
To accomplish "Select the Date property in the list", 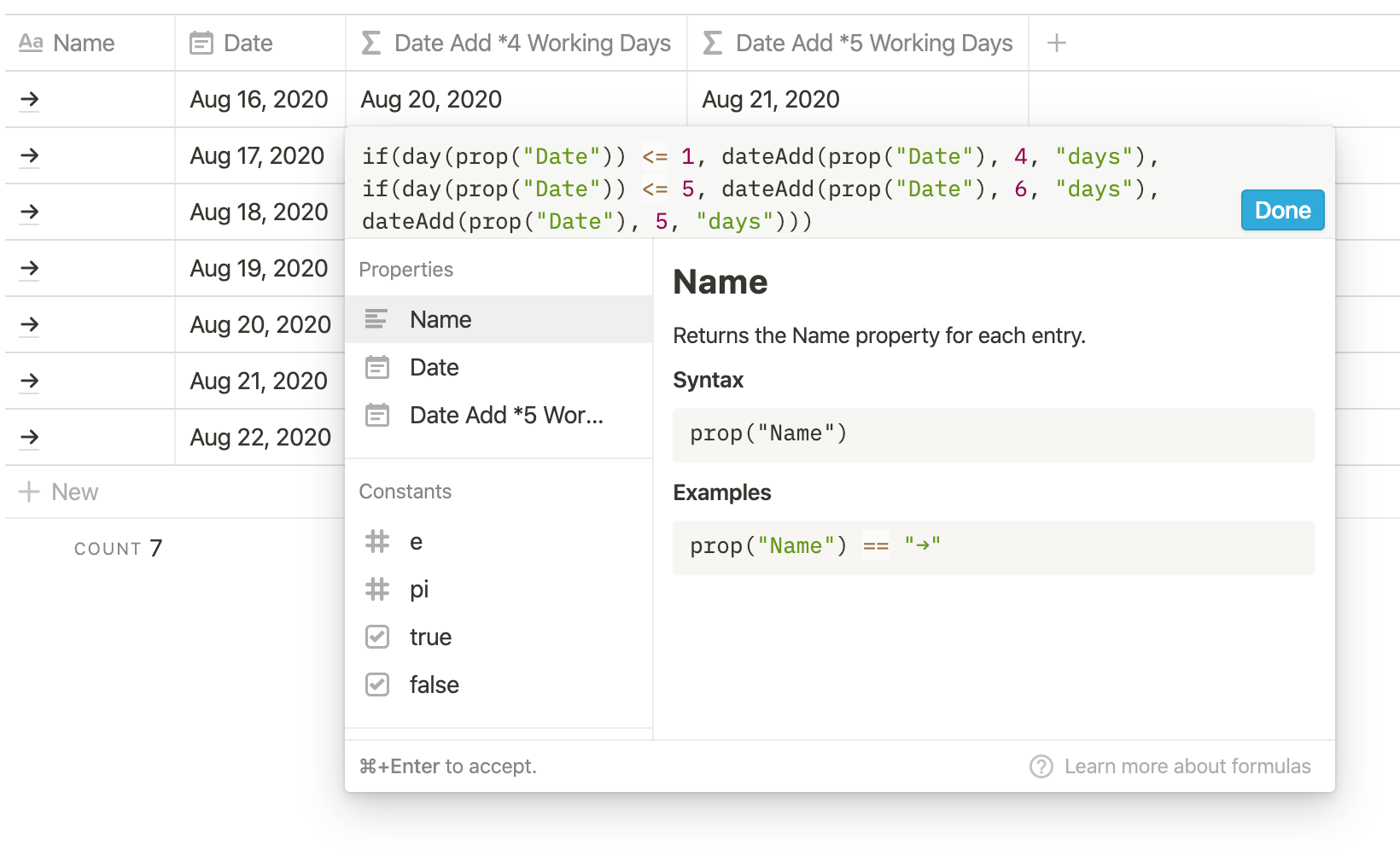I will click(x=435, y=367).
